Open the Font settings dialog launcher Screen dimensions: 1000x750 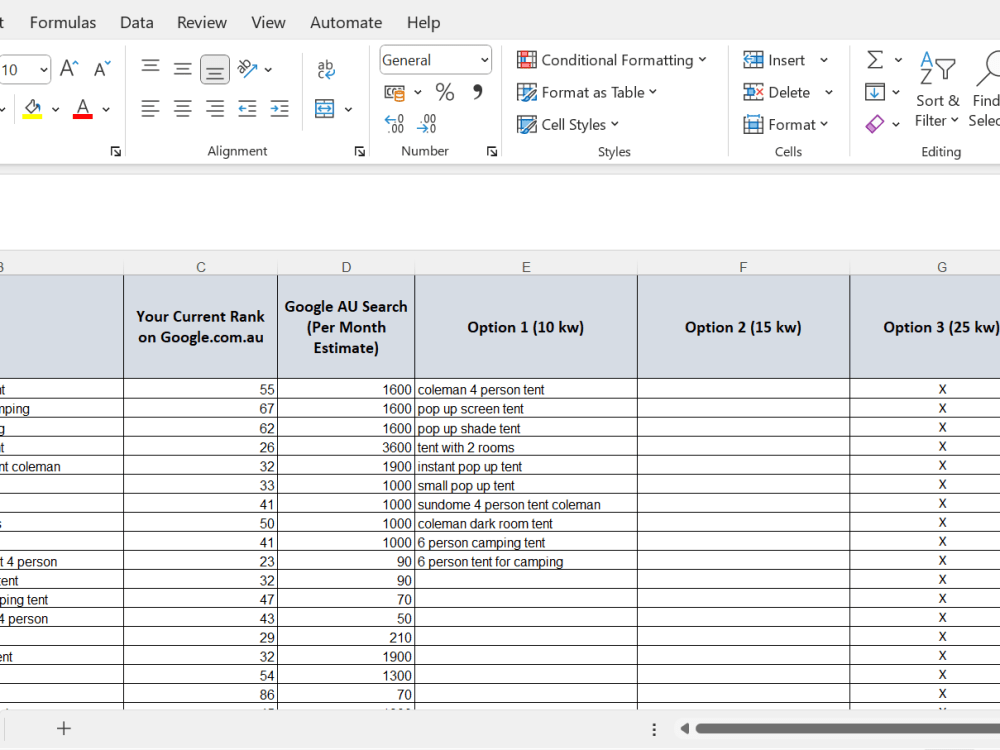[x=115, y=151]
